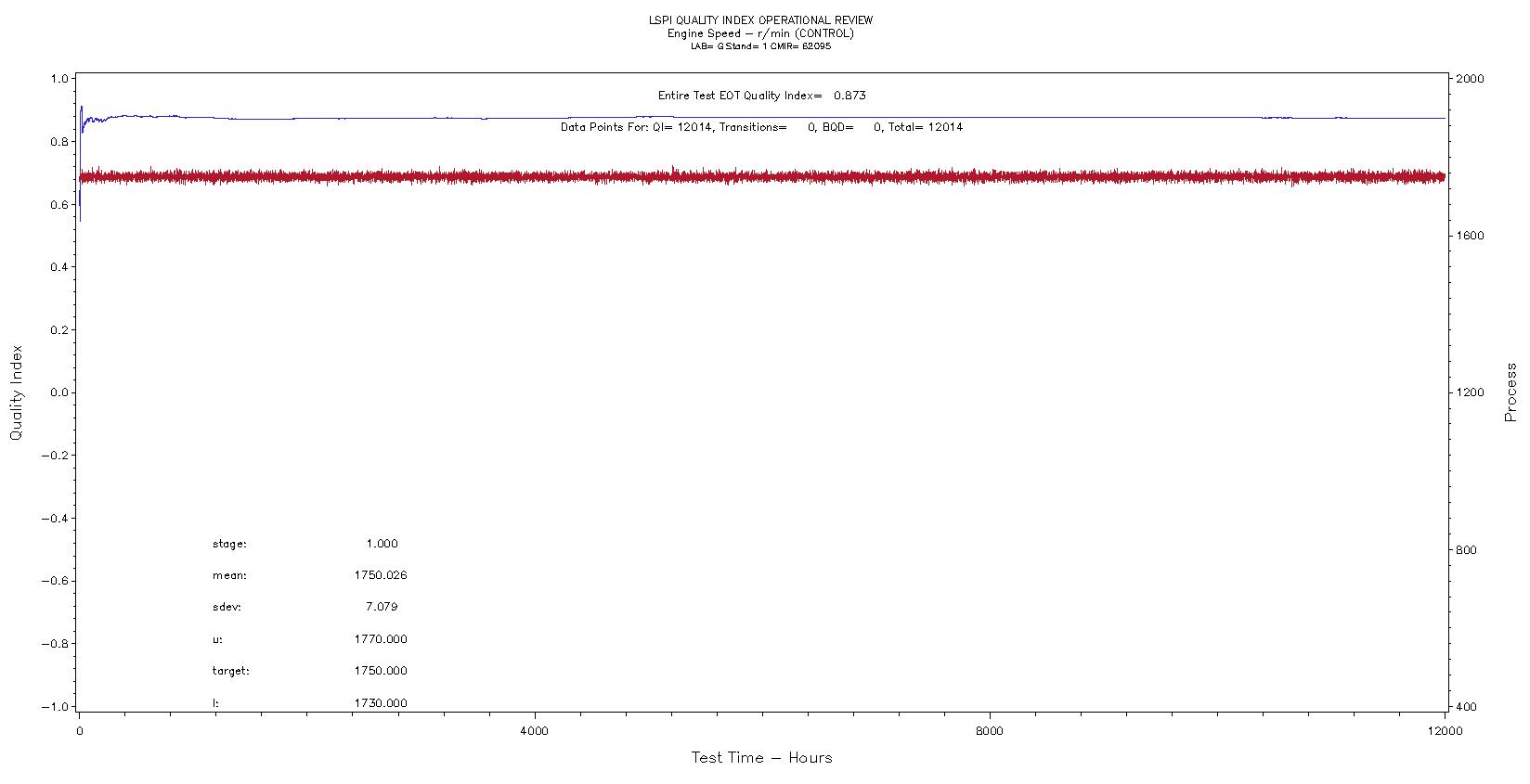
Task: Click the '0.8' left axis label
Action: click(59, 142)
